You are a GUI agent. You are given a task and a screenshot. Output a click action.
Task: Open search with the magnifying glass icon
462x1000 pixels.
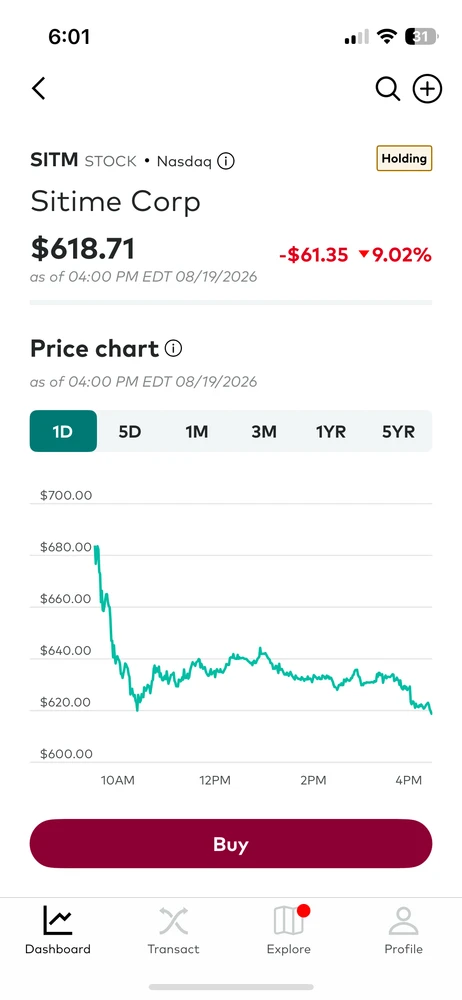(387, 89)
